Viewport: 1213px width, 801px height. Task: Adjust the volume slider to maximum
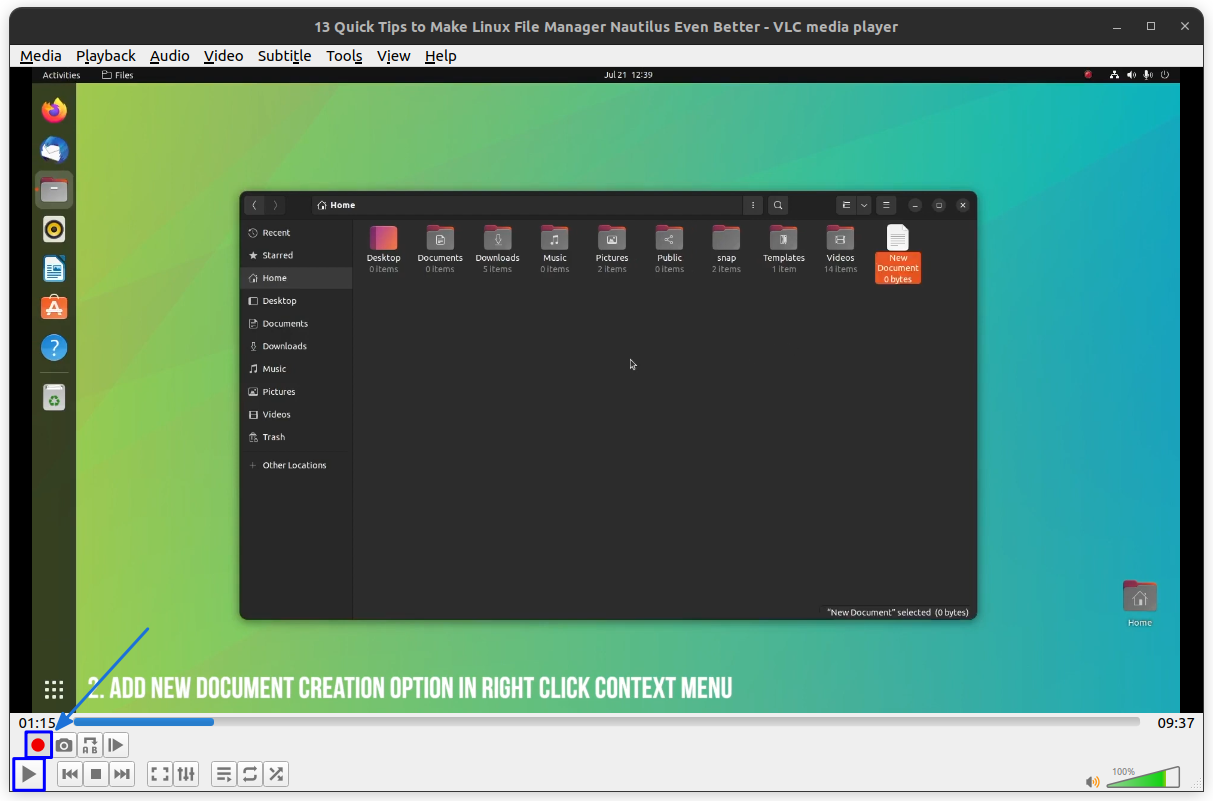[x=1176, y=779]
